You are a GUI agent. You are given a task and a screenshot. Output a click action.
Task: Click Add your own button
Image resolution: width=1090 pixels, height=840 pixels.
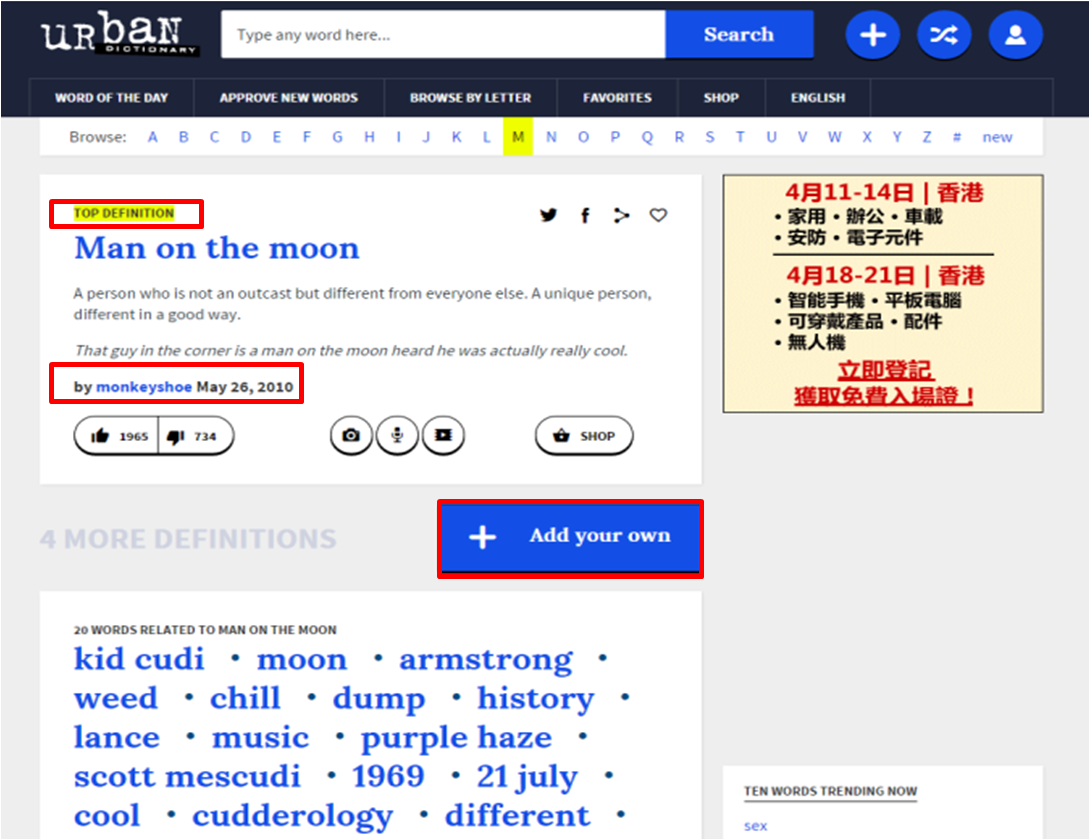coord(570,538)
